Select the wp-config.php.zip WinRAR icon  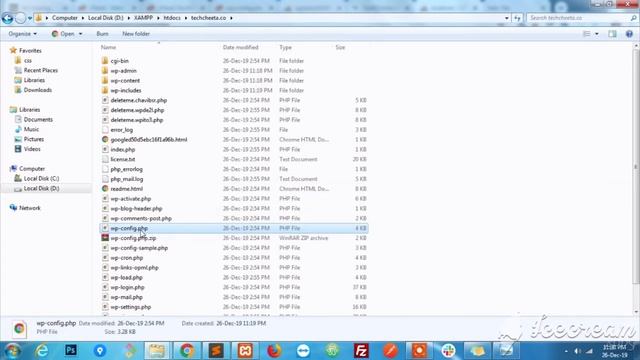click(x=105, y=238)
